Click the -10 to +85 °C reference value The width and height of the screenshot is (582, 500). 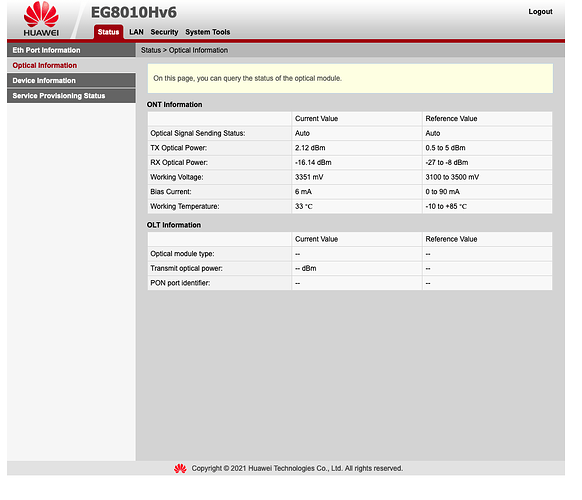tap(446, 206)
